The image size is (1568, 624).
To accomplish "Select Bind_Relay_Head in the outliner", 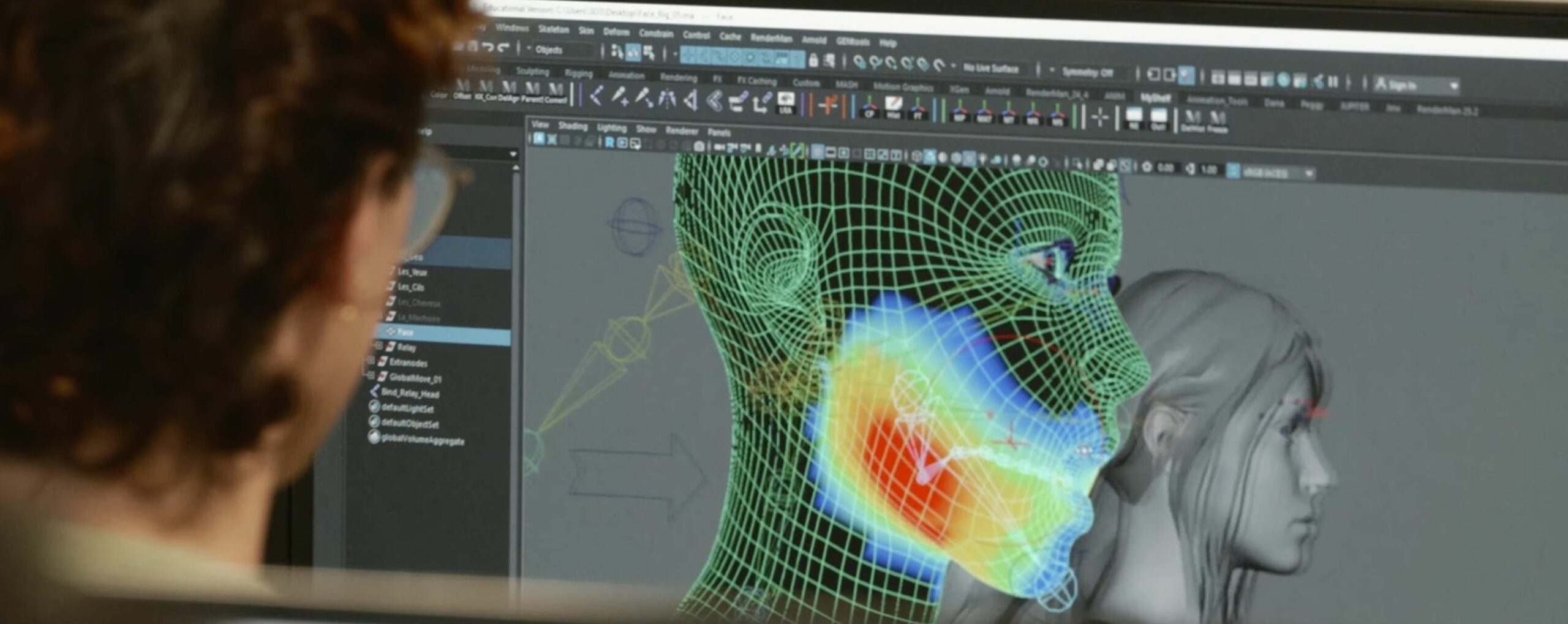I will [409, 393].
